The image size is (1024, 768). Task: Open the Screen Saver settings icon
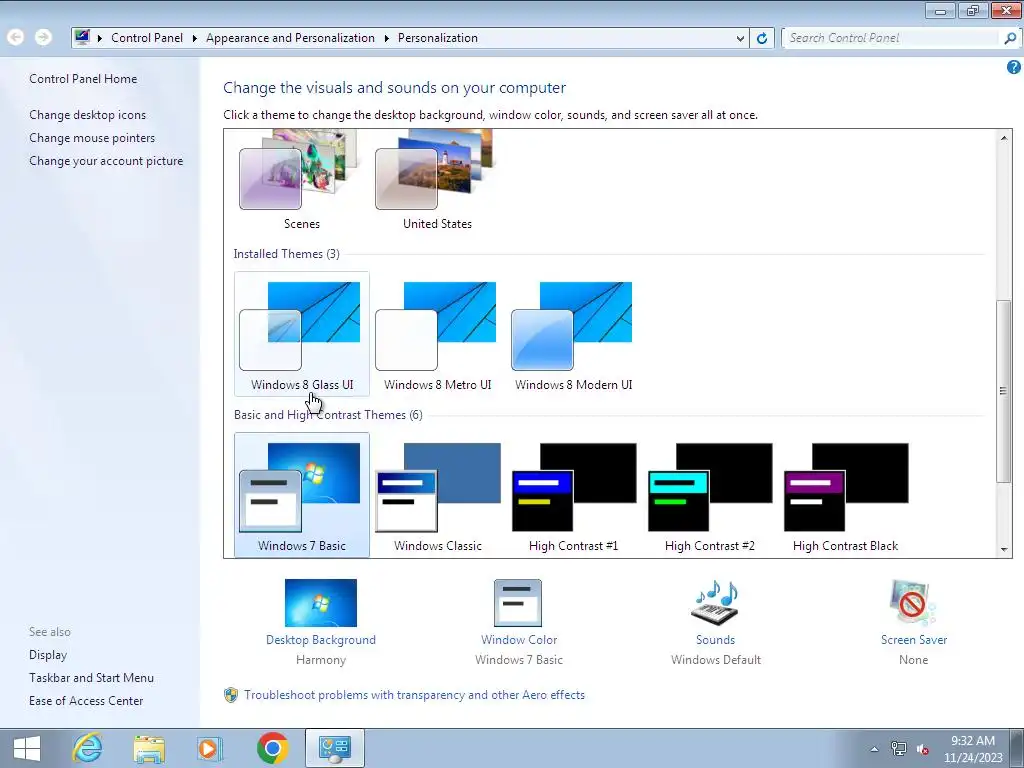[912, 603]
